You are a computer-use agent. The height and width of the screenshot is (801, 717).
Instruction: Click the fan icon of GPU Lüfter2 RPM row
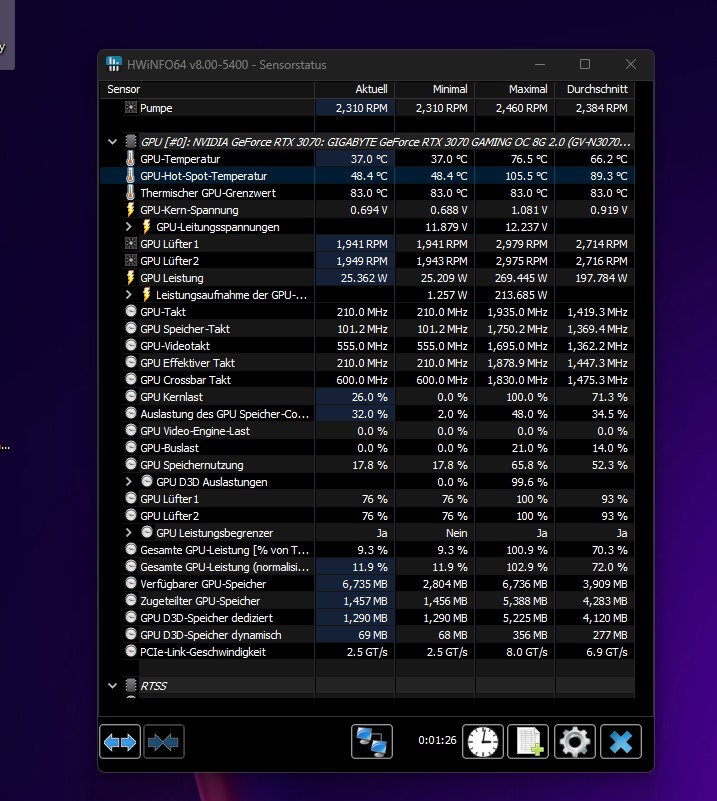(x=131, y=261)
